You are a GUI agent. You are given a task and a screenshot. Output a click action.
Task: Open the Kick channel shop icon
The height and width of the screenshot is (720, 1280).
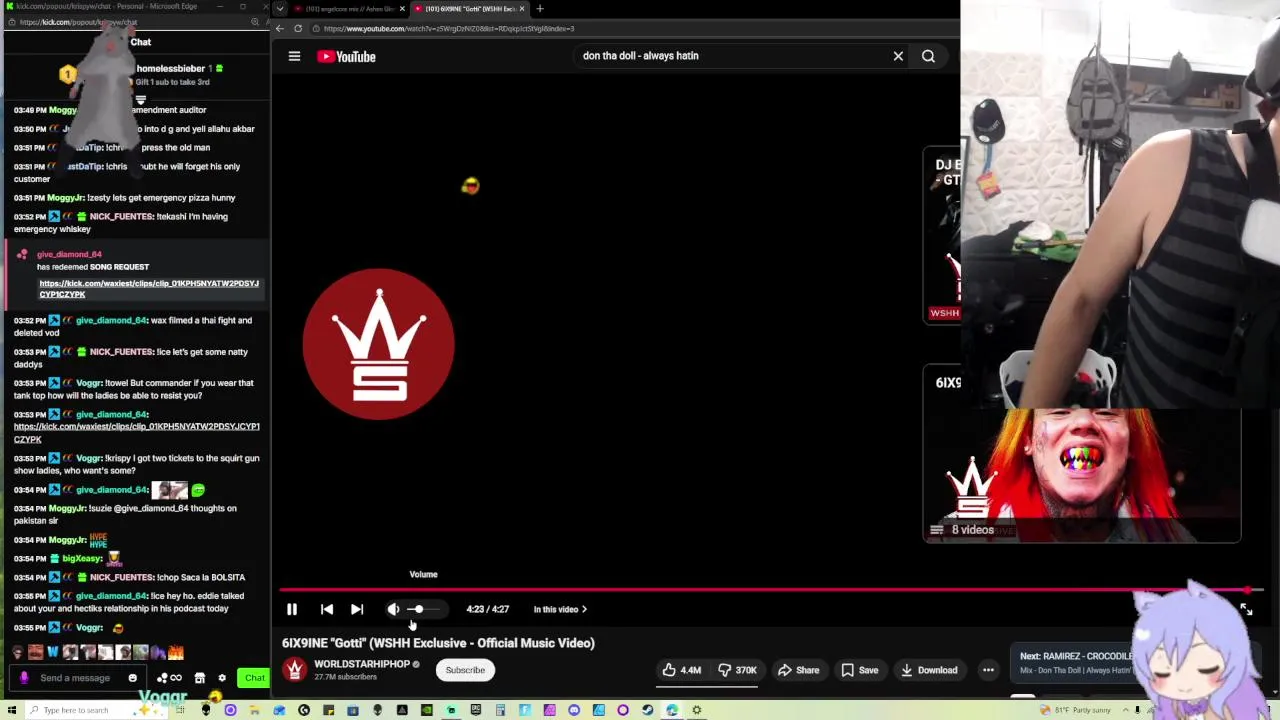point(199,678)
